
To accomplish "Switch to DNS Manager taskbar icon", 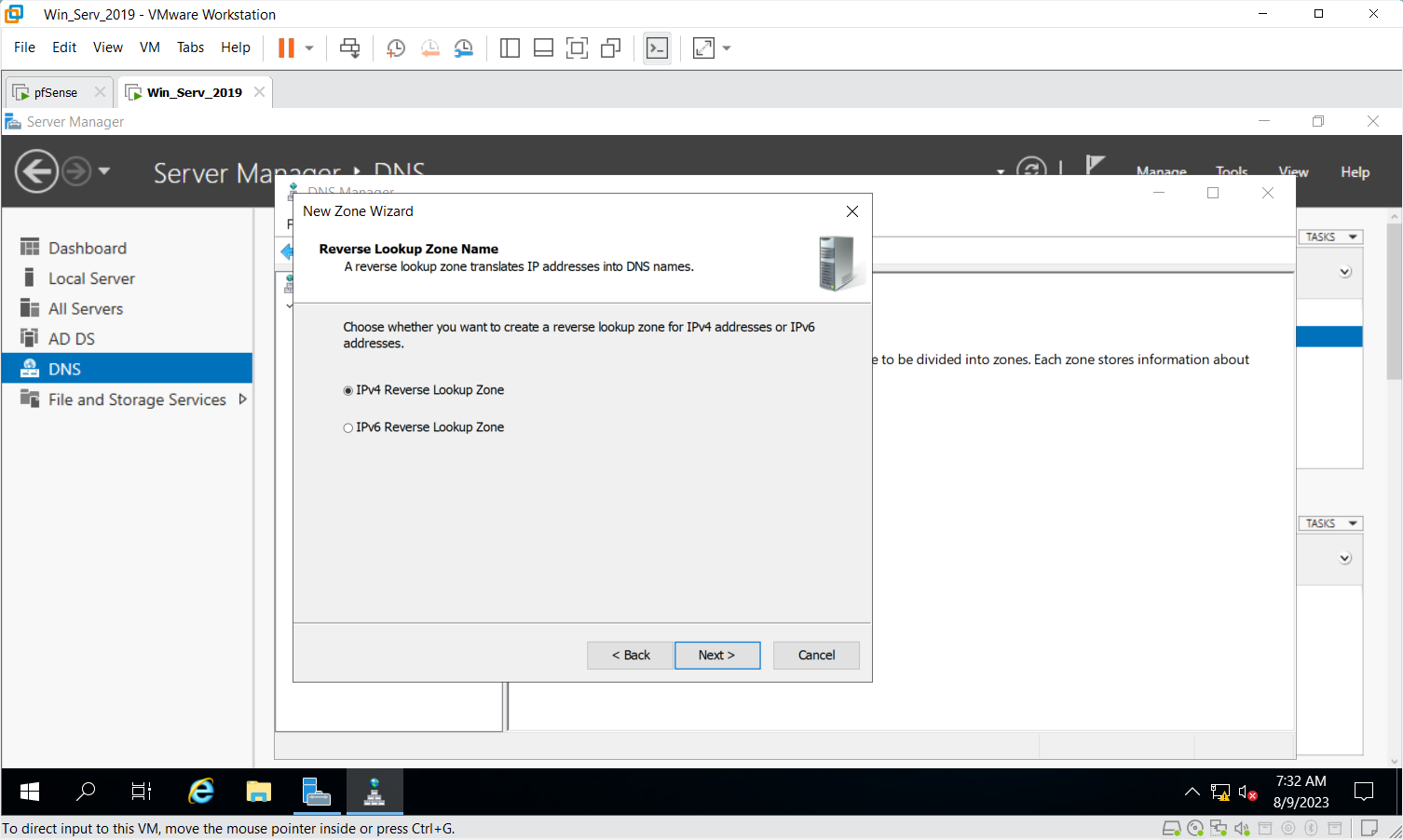I will (375, 792).
